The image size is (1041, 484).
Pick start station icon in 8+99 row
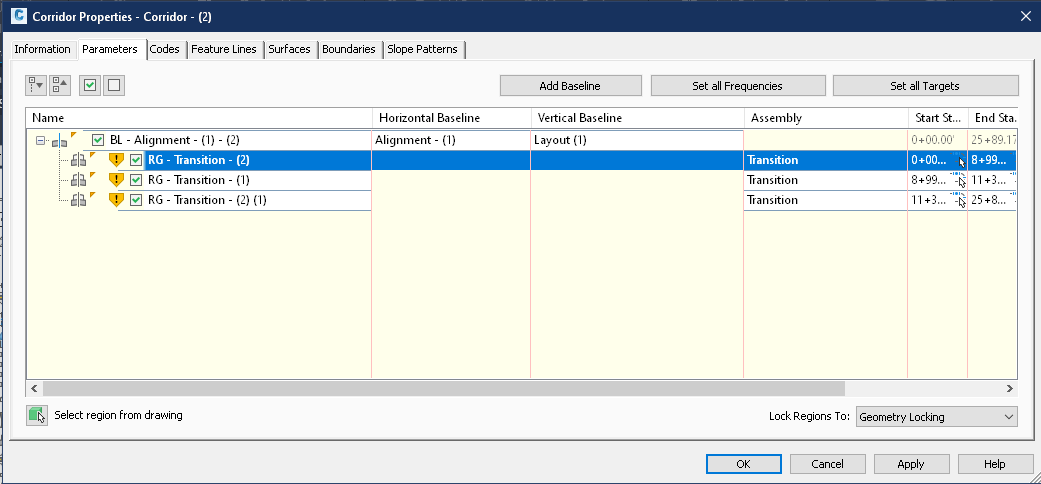point(959,181)
